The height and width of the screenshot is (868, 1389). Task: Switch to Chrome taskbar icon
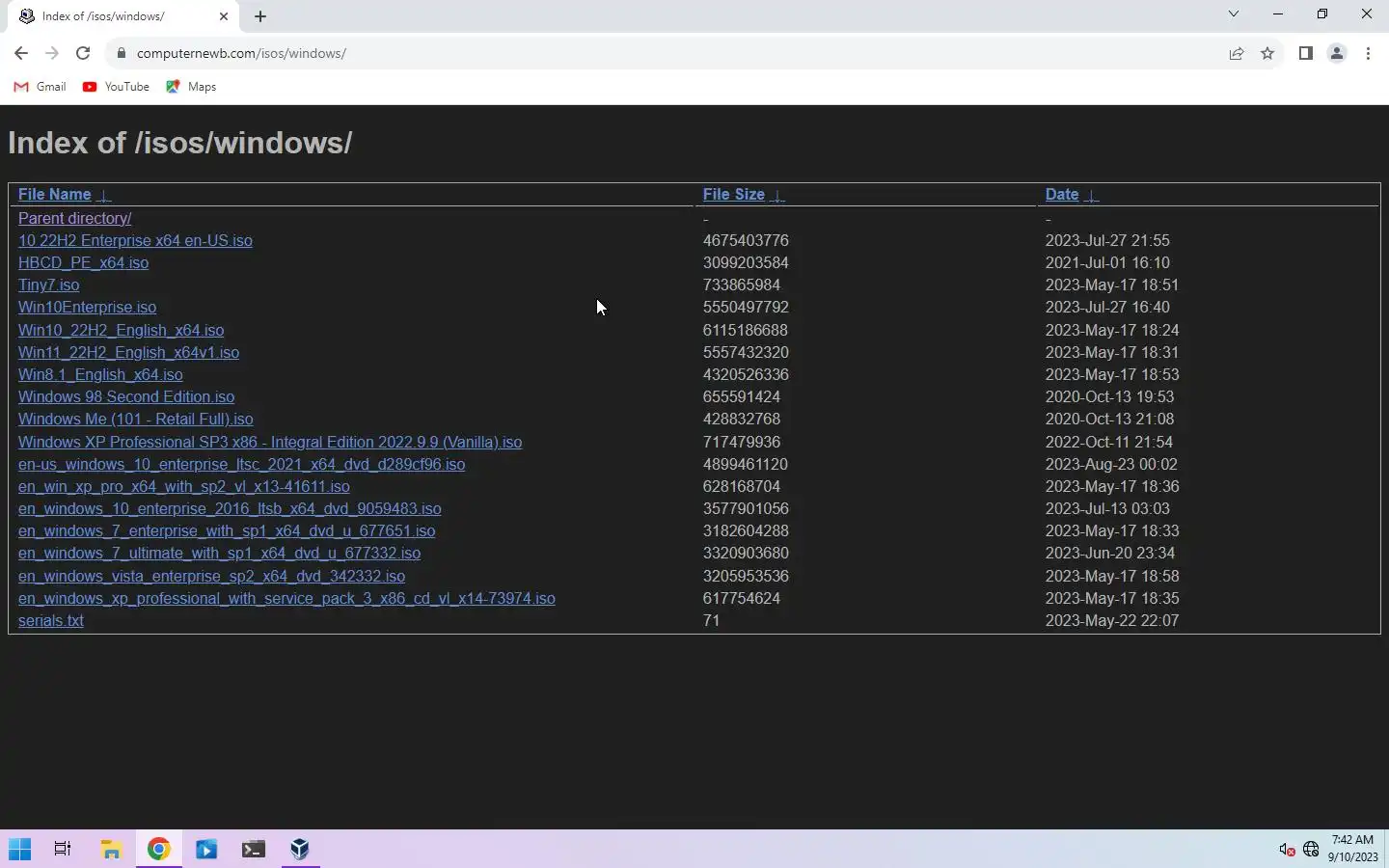159,850
